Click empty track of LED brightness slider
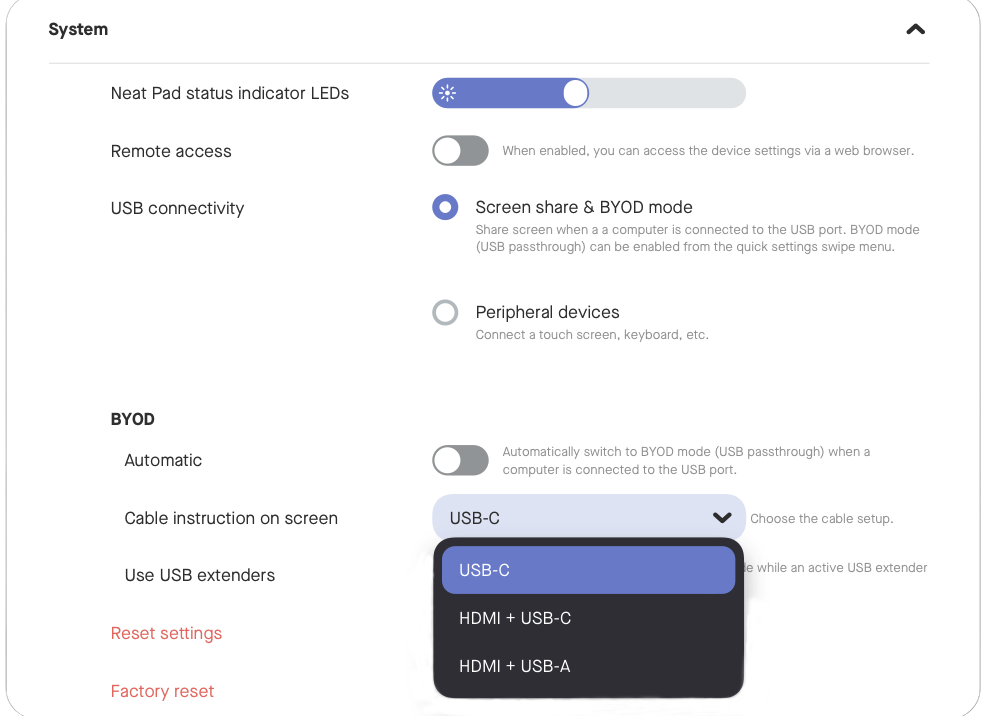987x716 pixels. (667, 93)
